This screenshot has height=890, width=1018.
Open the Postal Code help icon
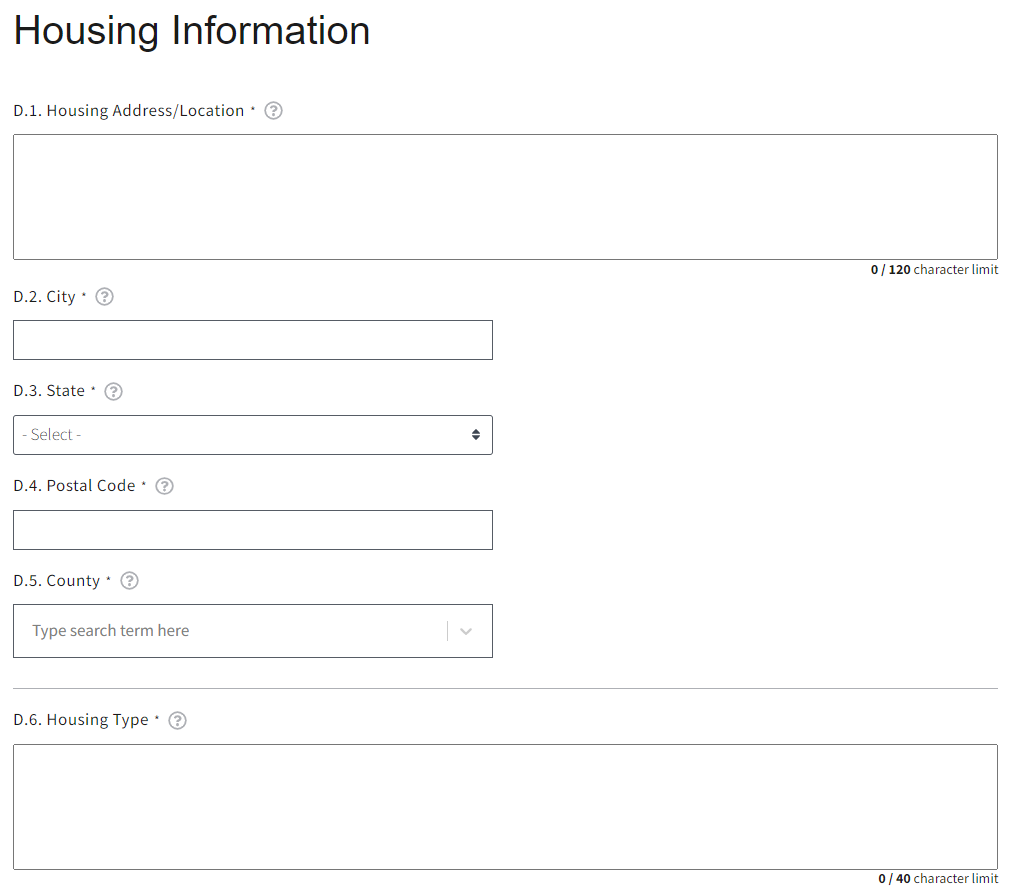click(x=165, y=486)
